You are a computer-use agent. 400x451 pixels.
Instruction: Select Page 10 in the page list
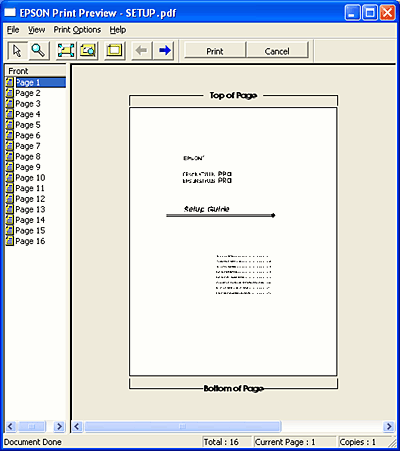click(30, 178)
